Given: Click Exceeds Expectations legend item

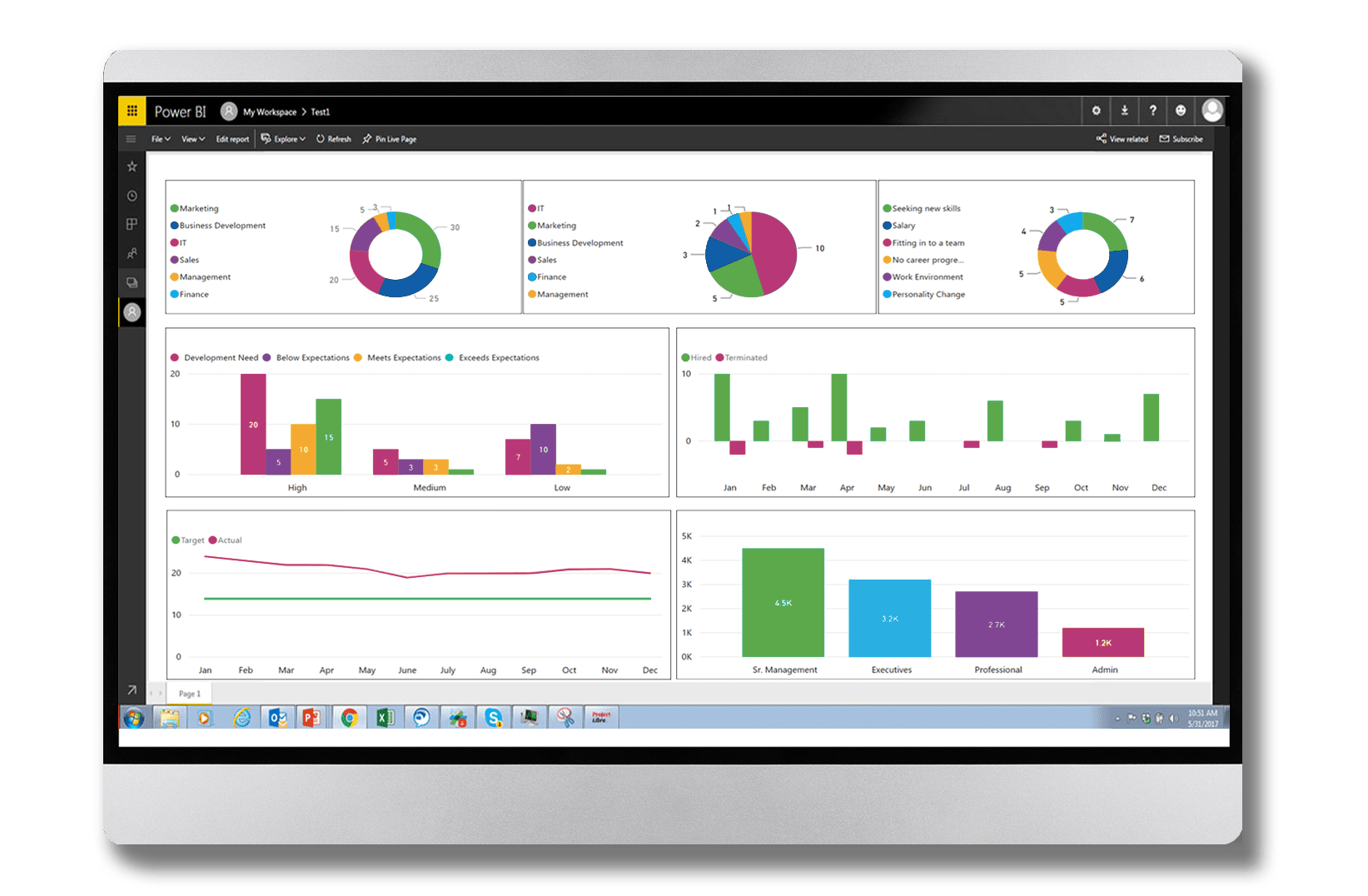Looking at the screenshot, I should 492,358.
